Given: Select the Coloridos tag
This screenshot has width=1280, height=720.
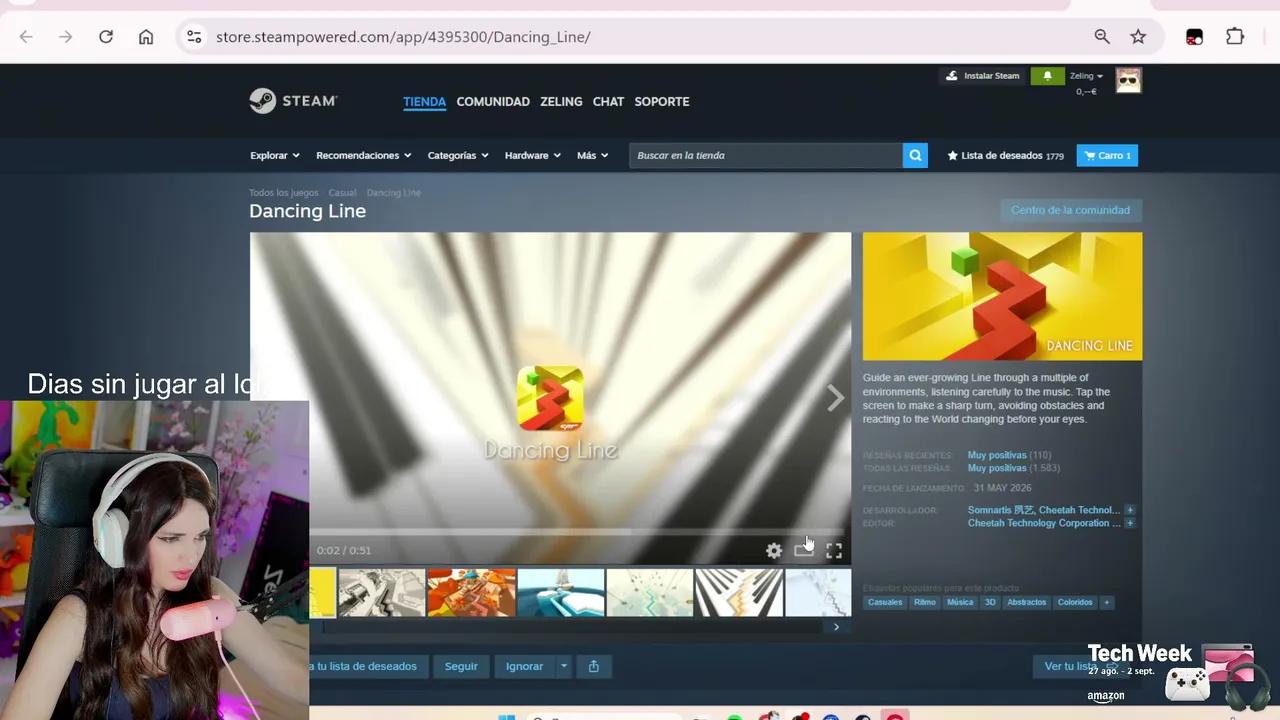Looking at the screenshot, I should pyautogui.click(x=1075, y=602).
